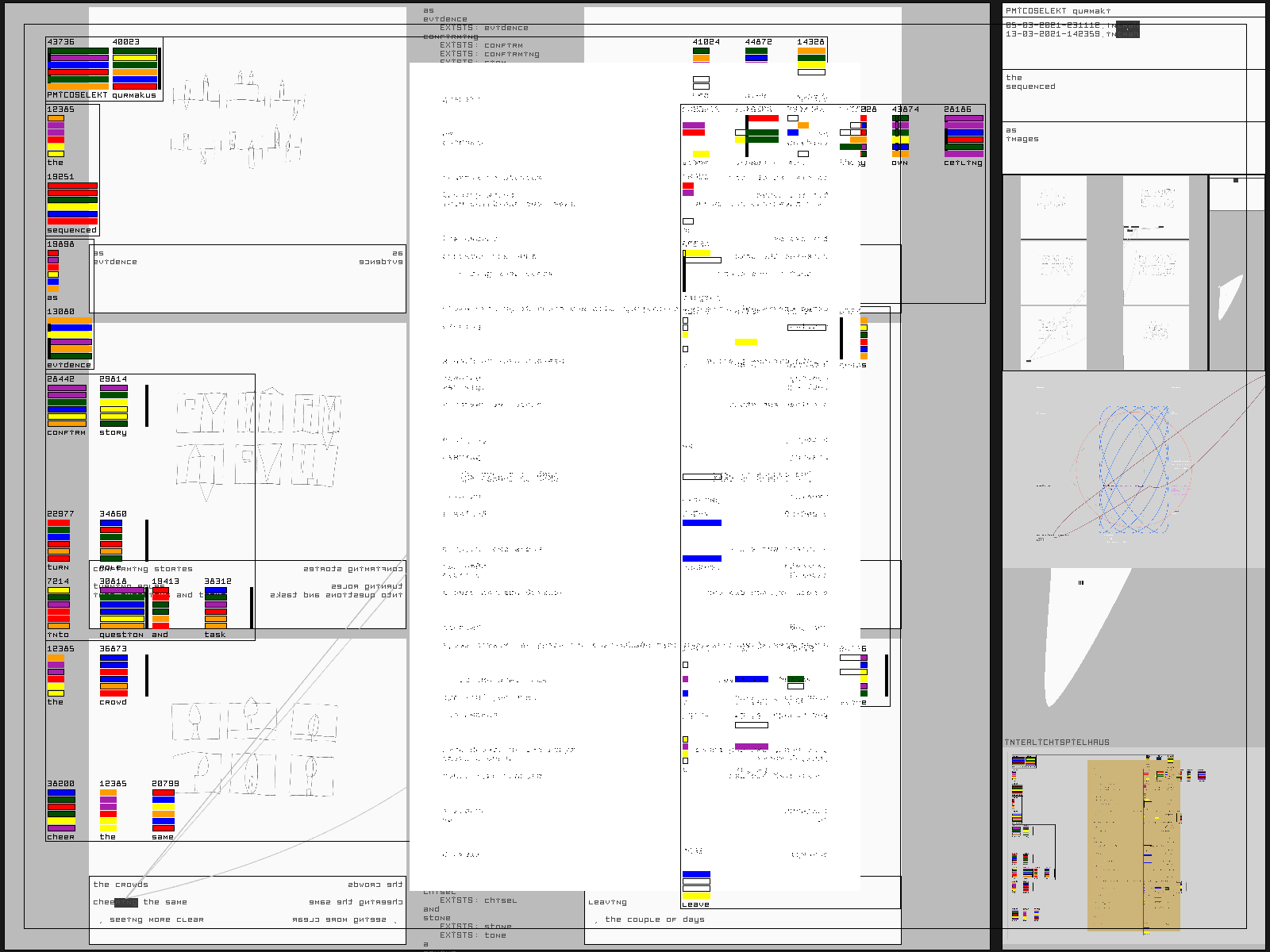Click the 19251 sequenced word block
This screenshot has height=952, width=1270.
[x=72, y=203]
